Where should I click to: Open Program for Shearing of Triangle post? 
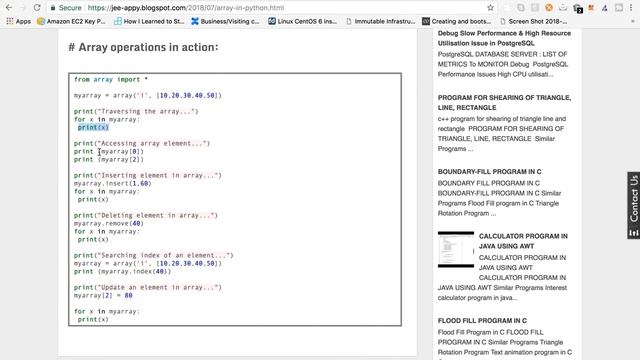(x=504, y=102)
